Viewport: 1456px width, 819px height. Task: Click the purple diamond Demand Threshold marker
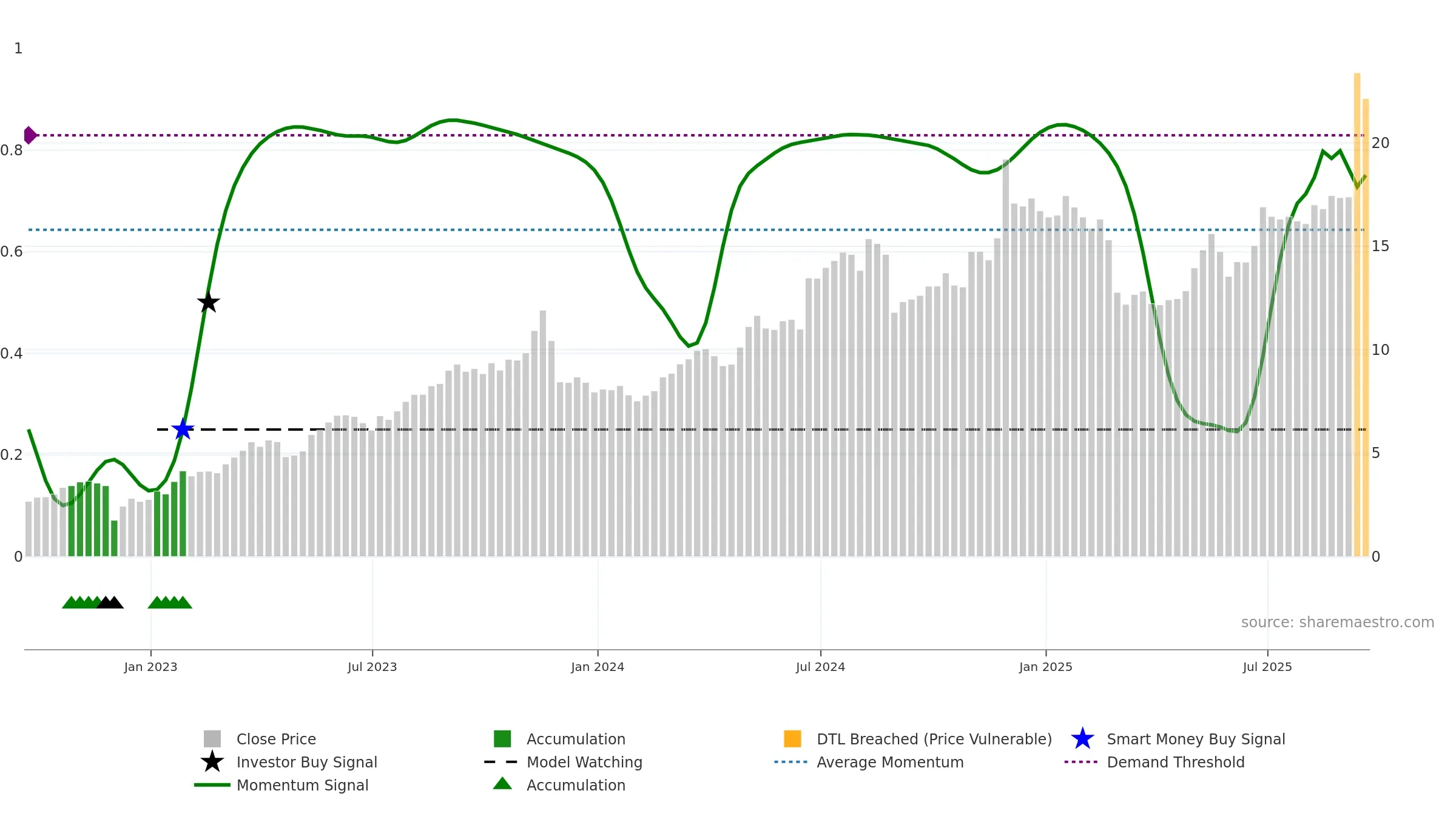point(30,135)
